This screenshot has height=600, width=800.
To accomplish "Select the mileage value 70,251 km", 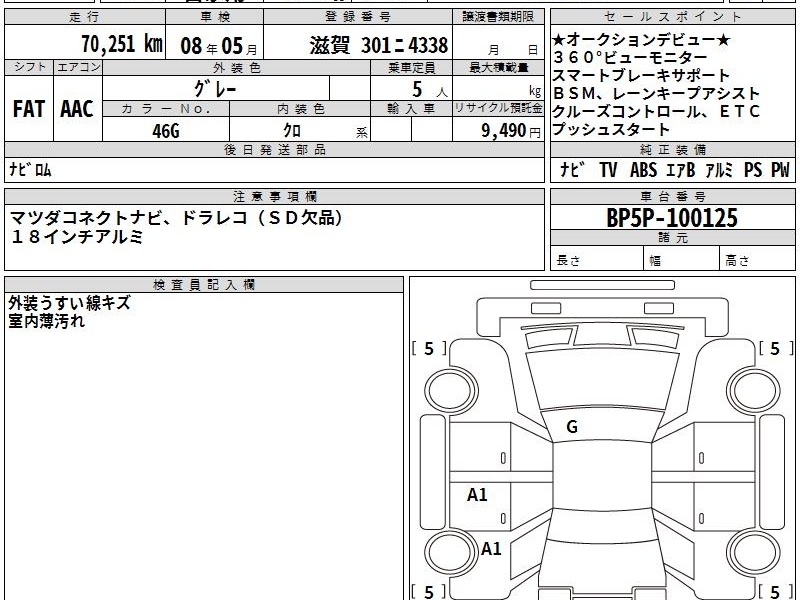I will point(122,44).
